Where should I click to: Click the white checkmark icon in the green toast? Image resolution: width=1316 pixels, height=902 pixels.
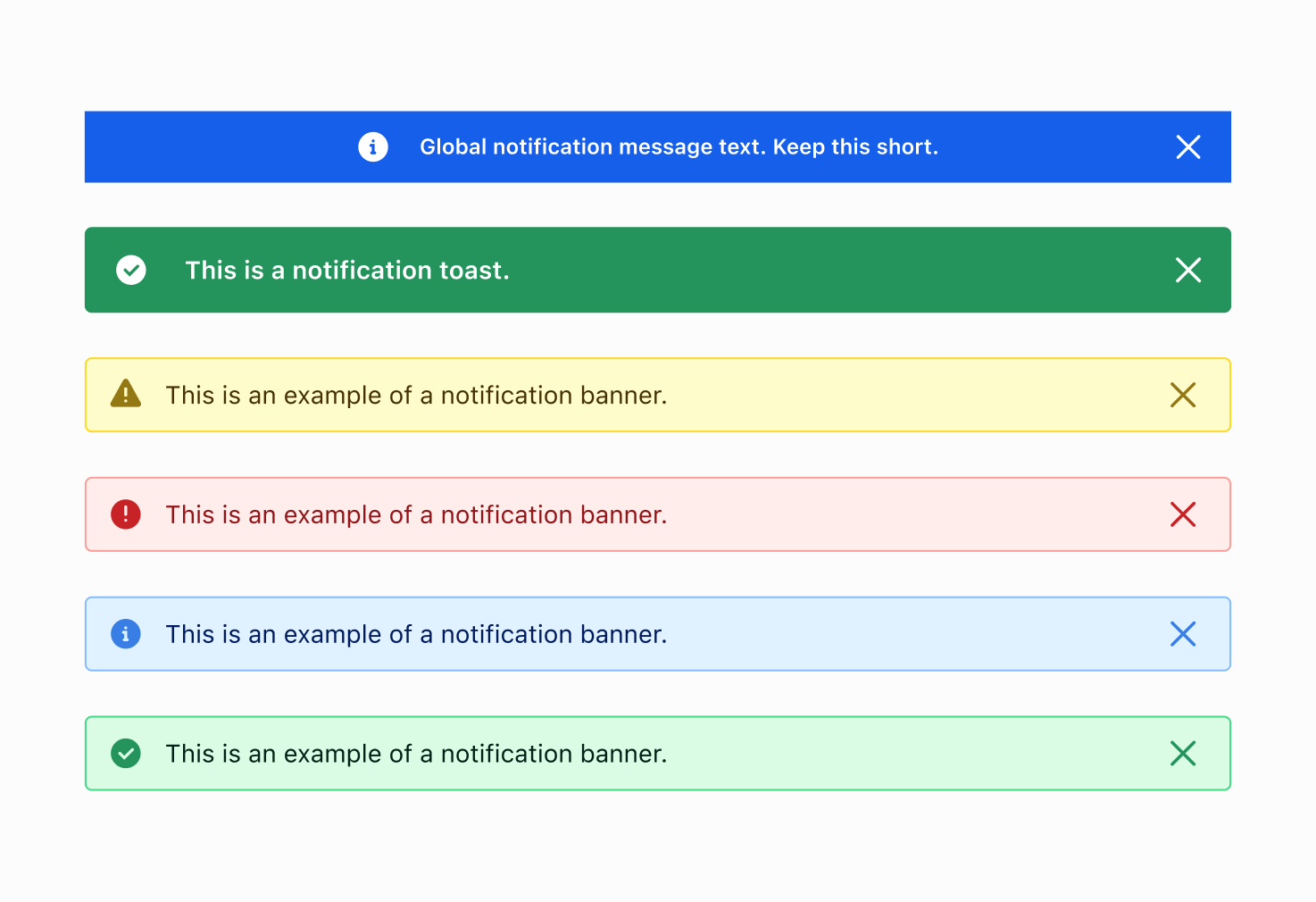[x=131, y=270]
